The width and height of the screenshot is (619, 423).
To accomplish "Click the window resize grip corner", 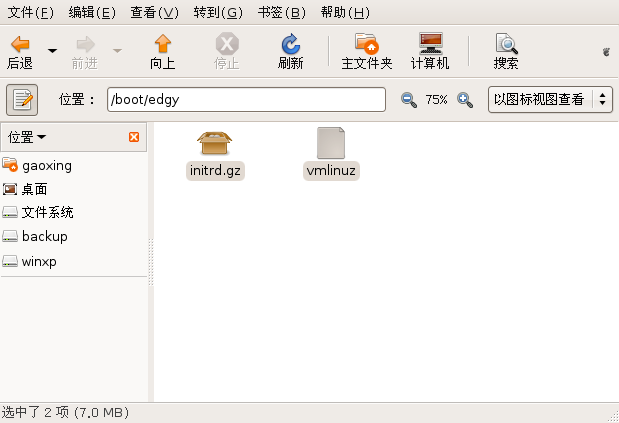I will click(x=613, y=417).
